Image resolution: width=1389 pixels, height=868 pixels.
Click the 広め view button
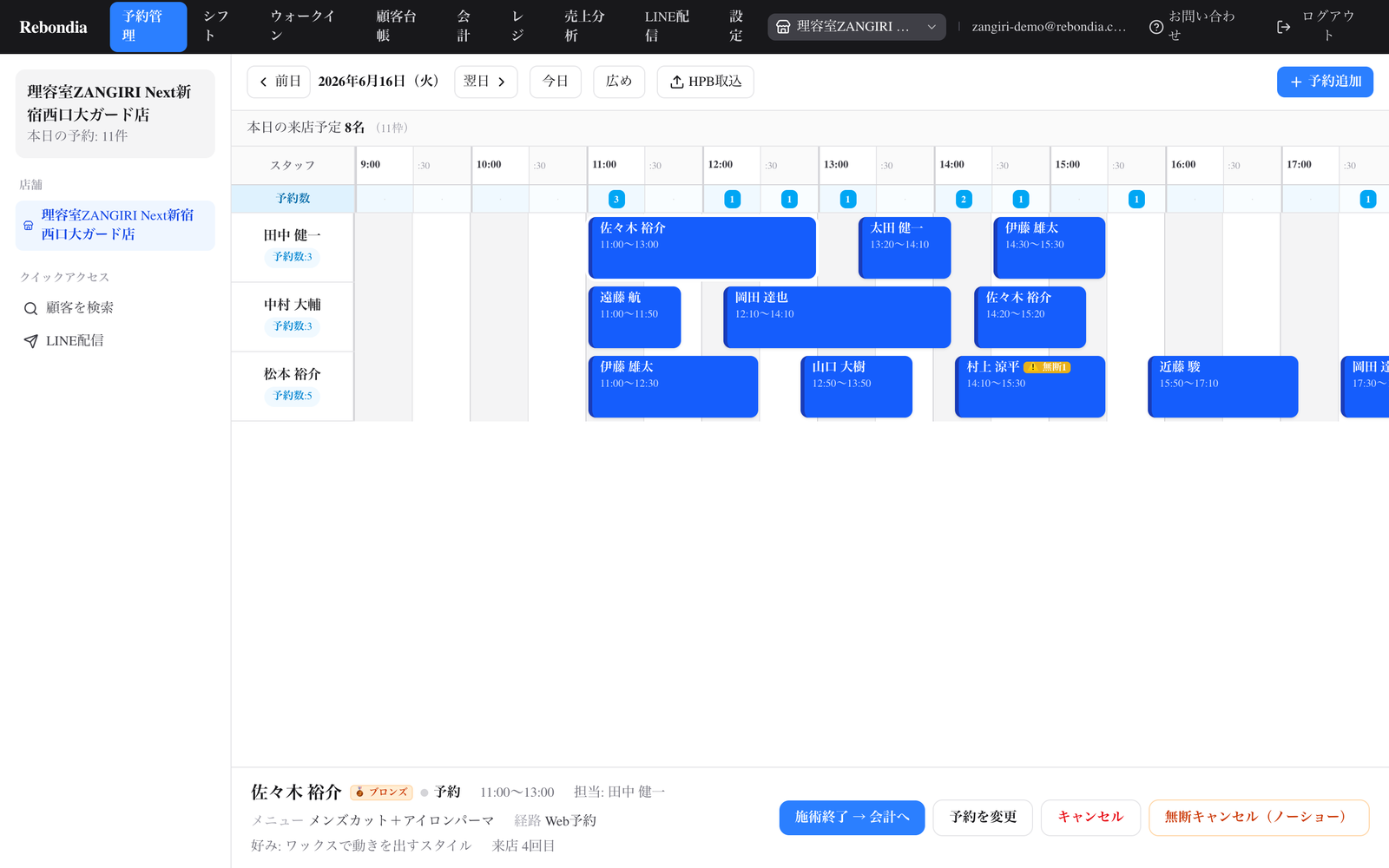click(x=619, y=82)
